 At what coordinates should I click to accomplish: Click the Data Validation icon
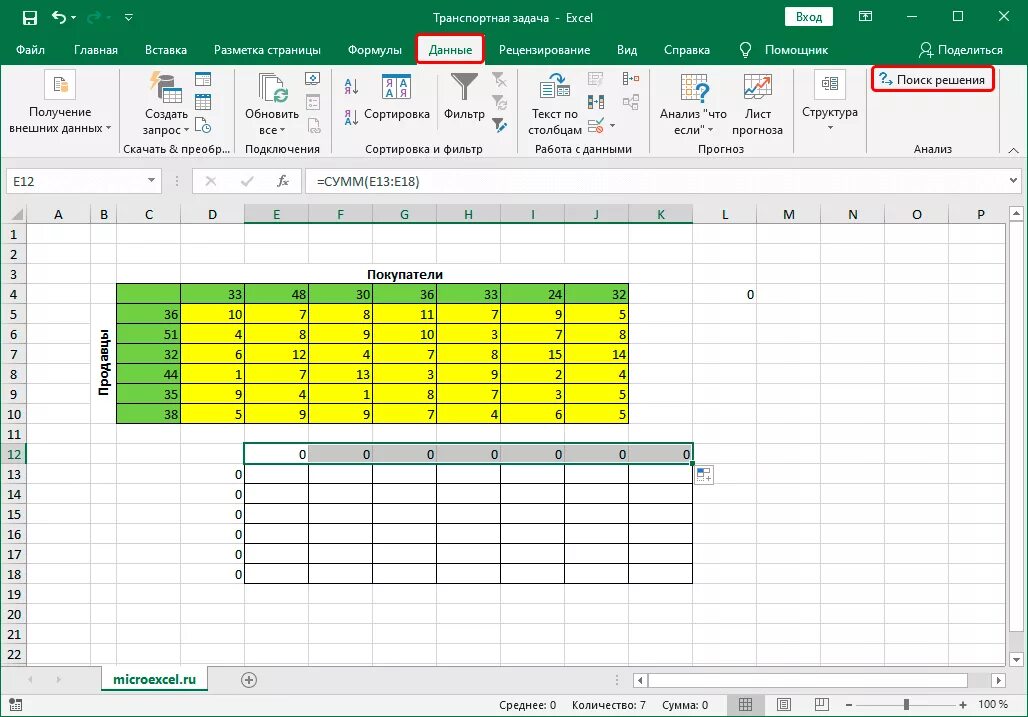point(595,125)
